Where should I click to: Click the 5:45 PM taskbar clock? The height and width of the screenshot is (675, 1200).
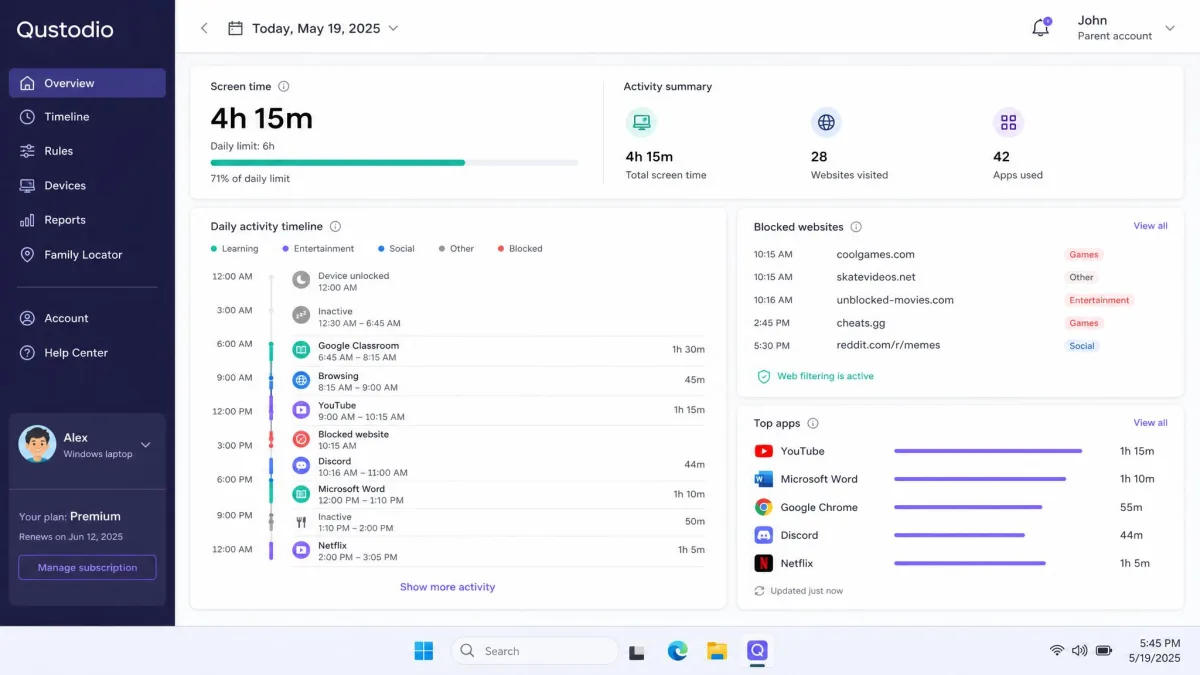[x=1160, y=643]
